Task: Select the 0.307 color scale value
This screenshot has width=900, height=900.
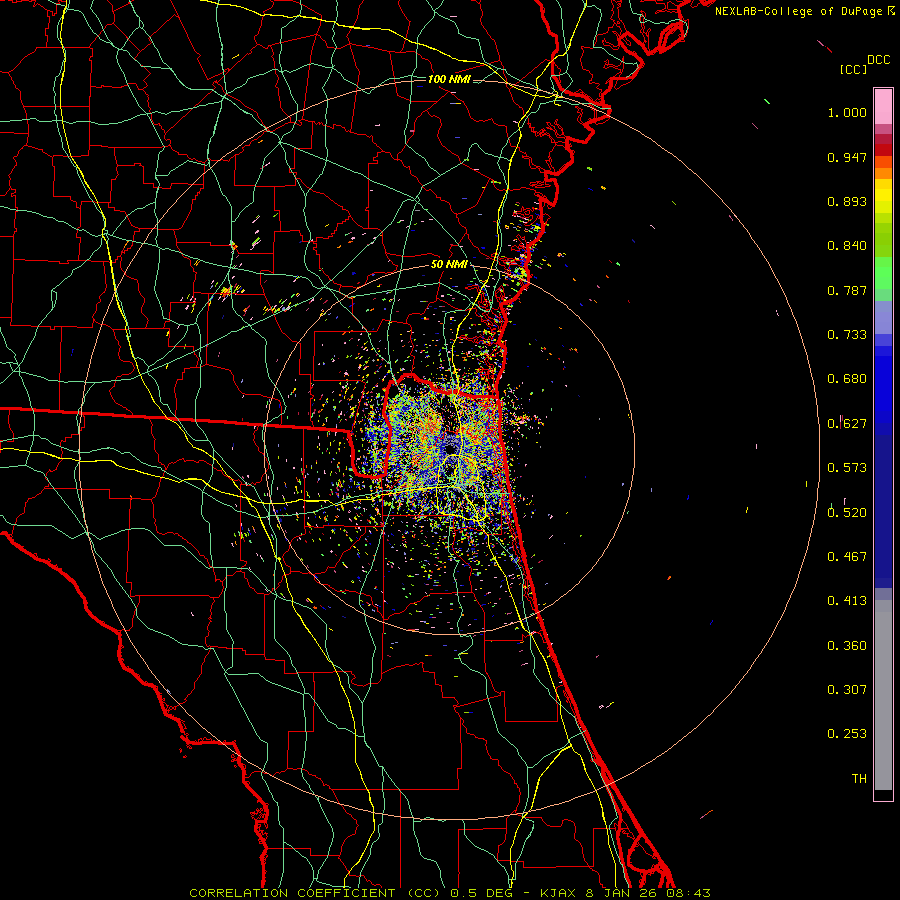Action: 847,689
